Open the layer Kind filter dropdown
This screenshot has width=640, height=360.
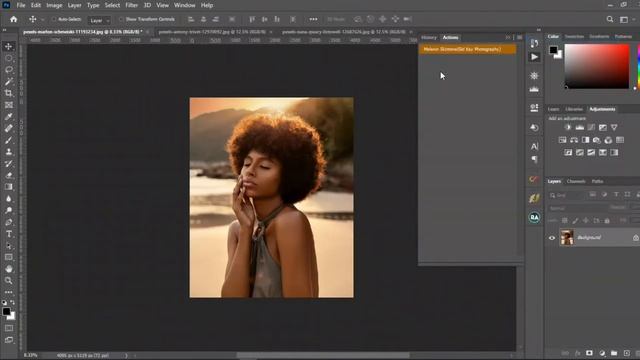point(567,195)
